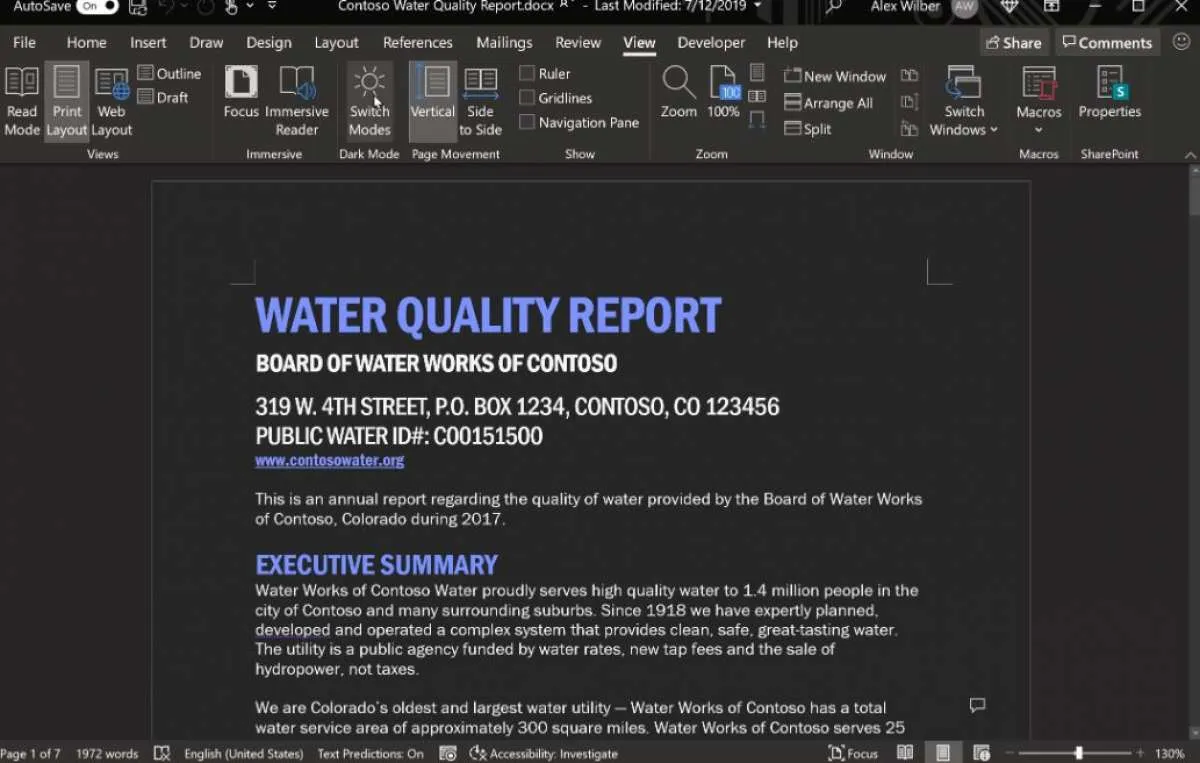Screen dimensions: 1200x763
Task: Click the zoom slider in status bar
Action: coord(1078,753)
